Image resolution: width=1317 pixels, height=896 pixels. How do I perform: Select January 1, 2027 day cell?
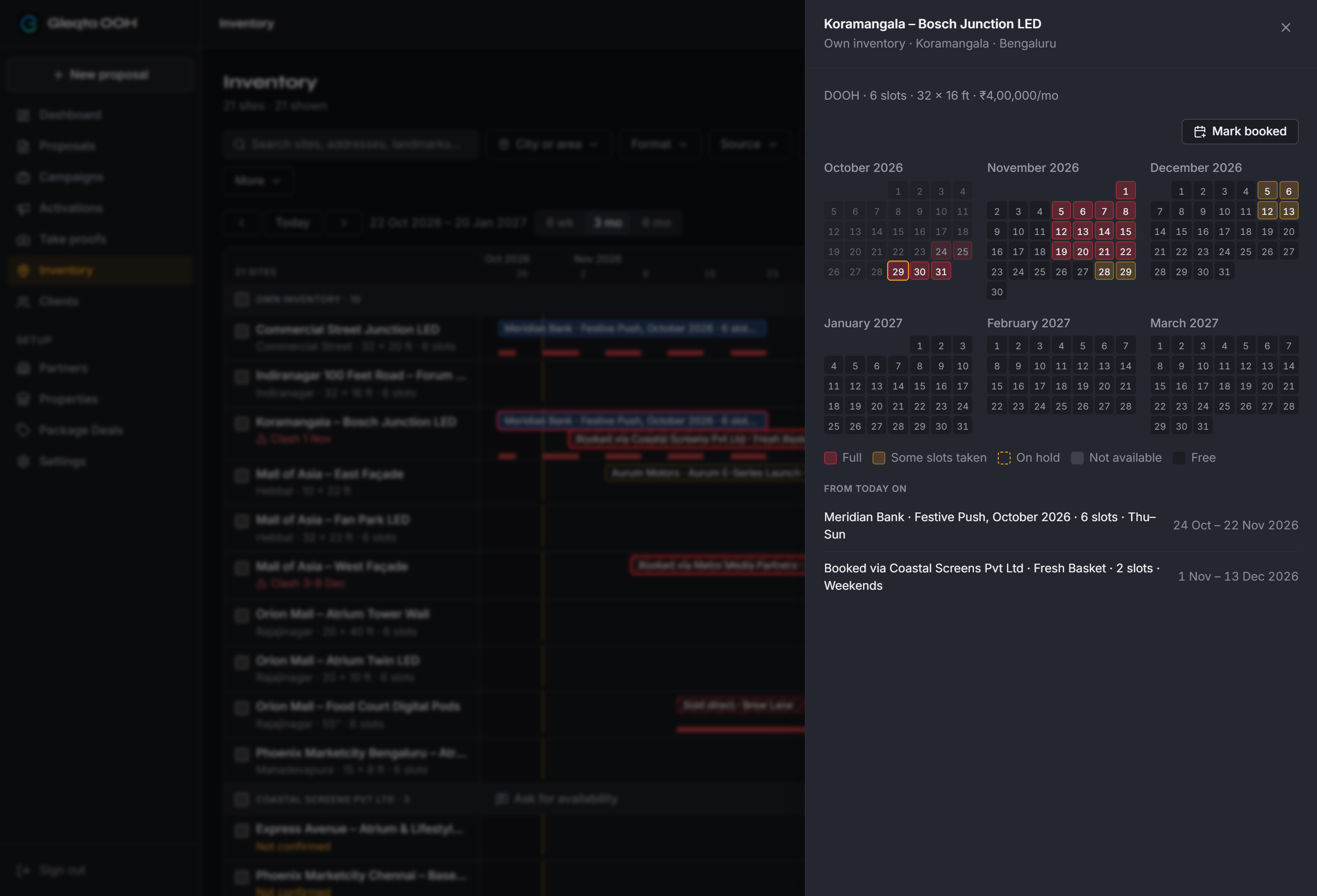pos(919,346)
